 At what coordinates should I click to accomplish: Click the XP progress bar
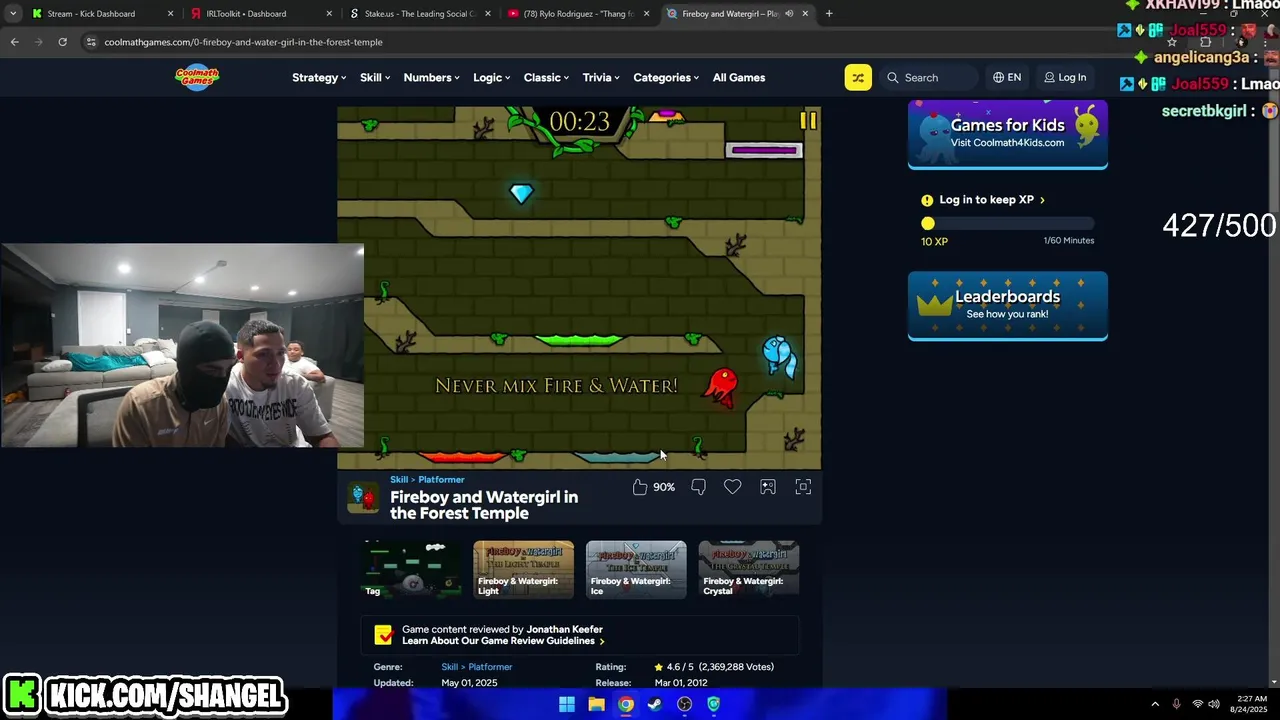coord(1010,224)
